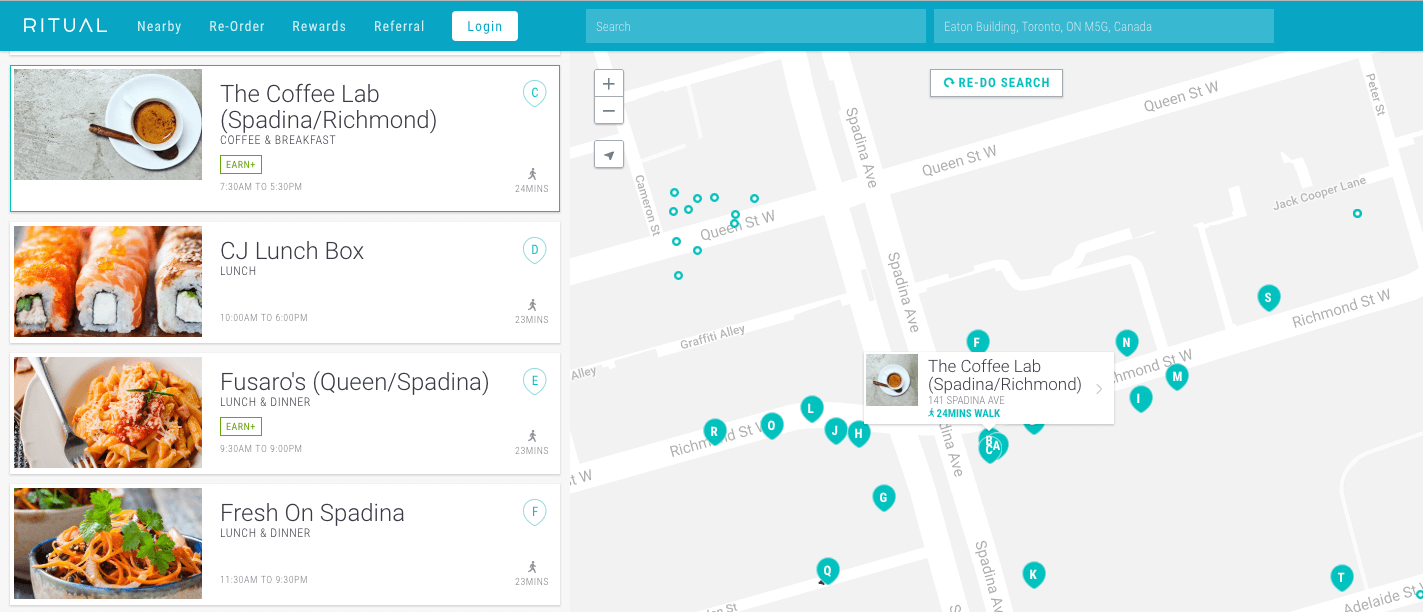The image size is (1423, 612).
Task: Open The Coffee Lab card coffee photo
Action: (x=108, y=124)
